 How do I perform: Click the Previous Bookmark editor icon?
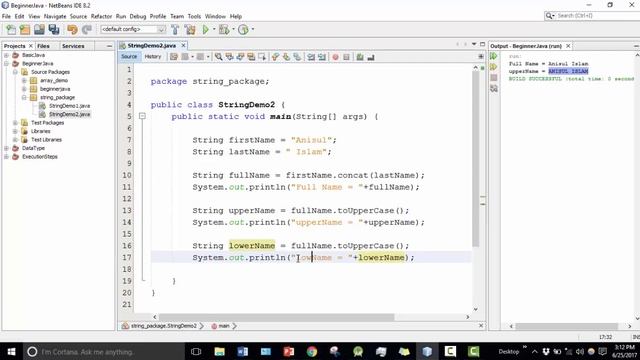pos(276,57)
